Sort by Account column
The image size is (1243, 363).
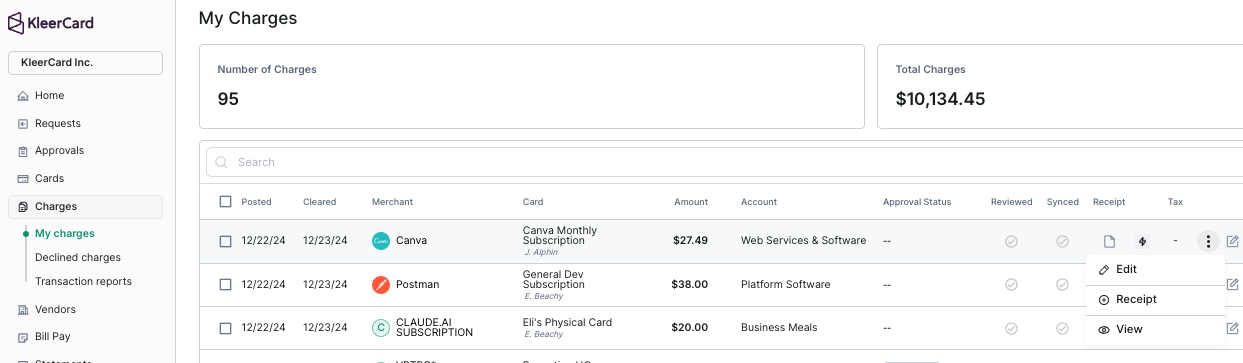pos(759,202)
